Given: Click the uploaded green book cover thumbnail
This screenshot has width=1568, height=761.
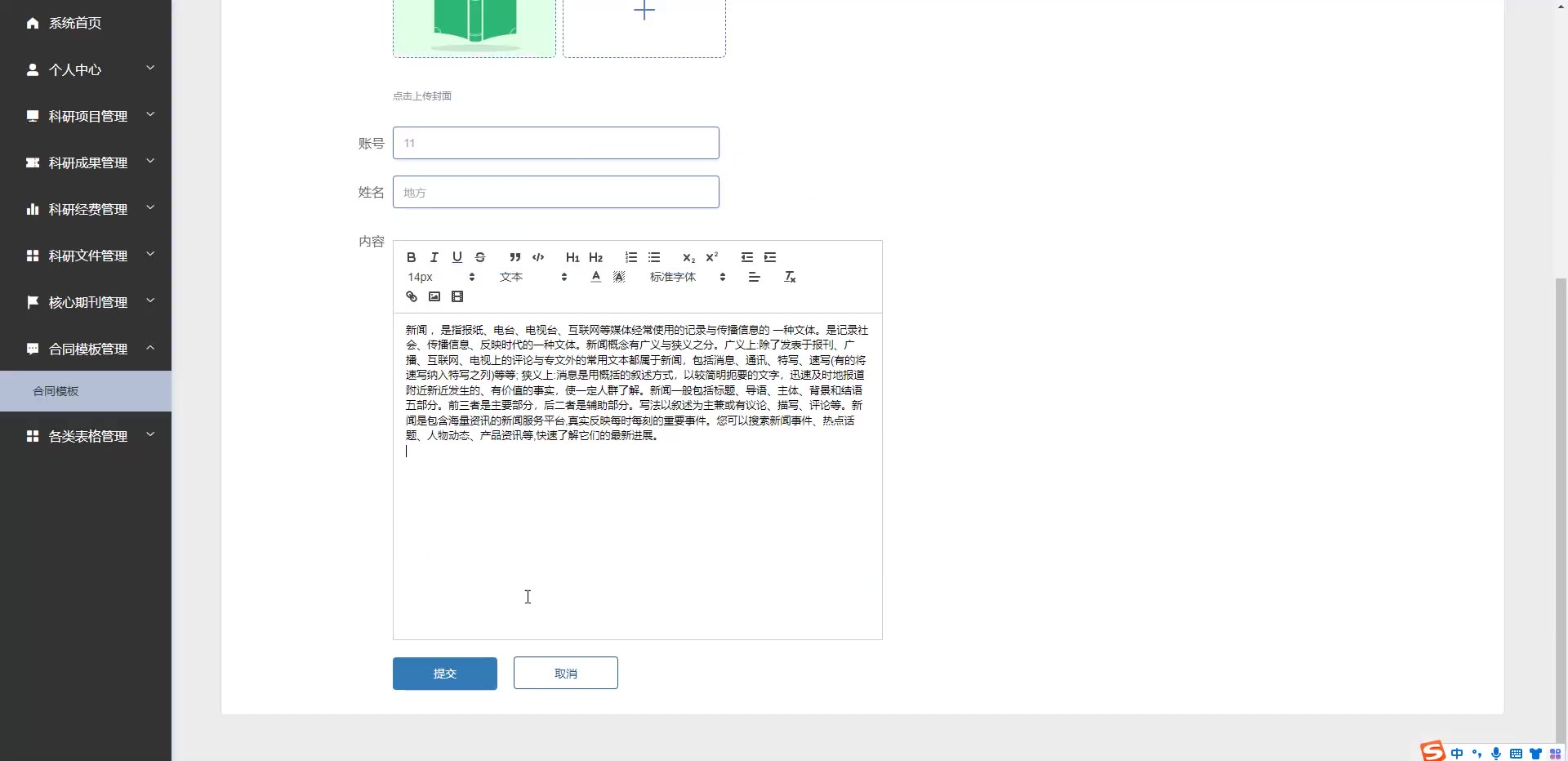Looking at the screenshot, I should [x=474, y=28].
